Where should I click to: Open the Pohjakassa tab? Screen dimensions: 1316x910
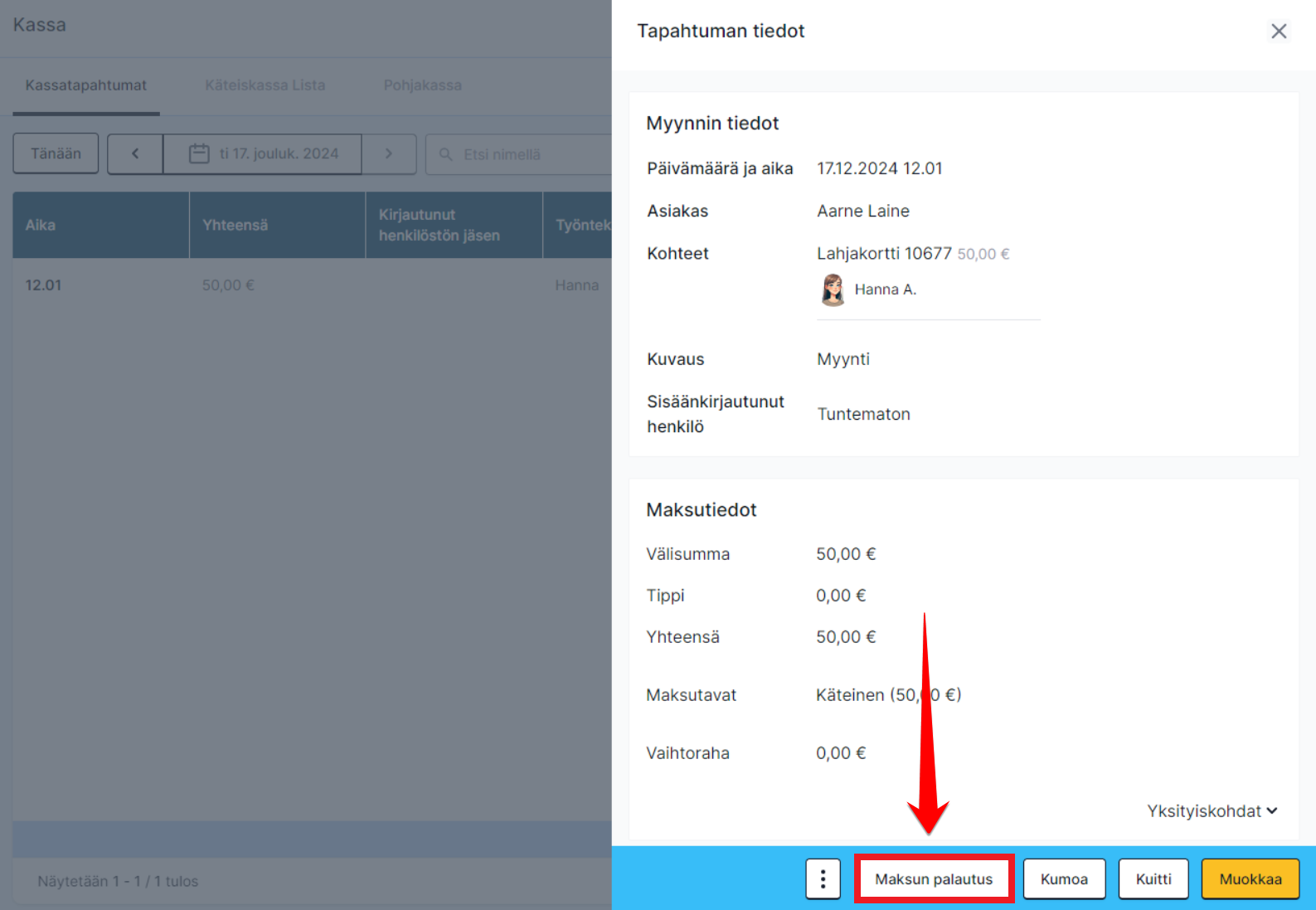(423, 85)
